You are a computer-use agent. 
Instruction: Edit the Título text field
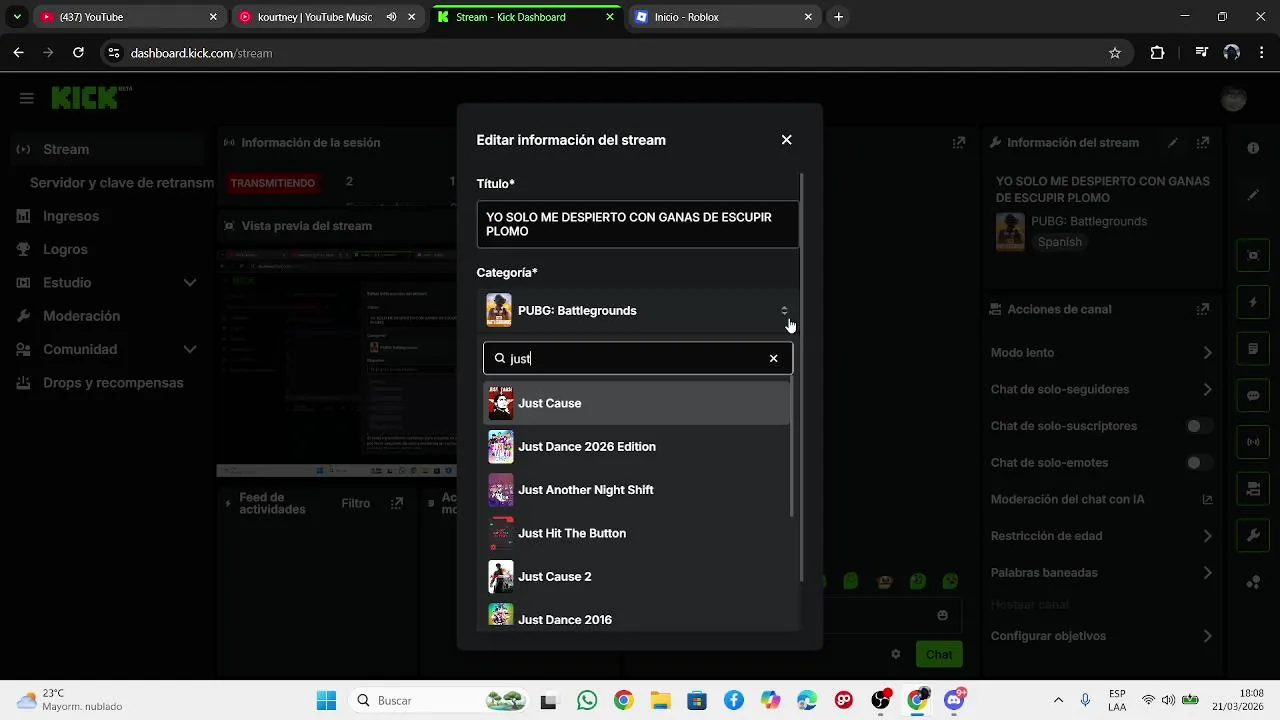click(638, 224)
